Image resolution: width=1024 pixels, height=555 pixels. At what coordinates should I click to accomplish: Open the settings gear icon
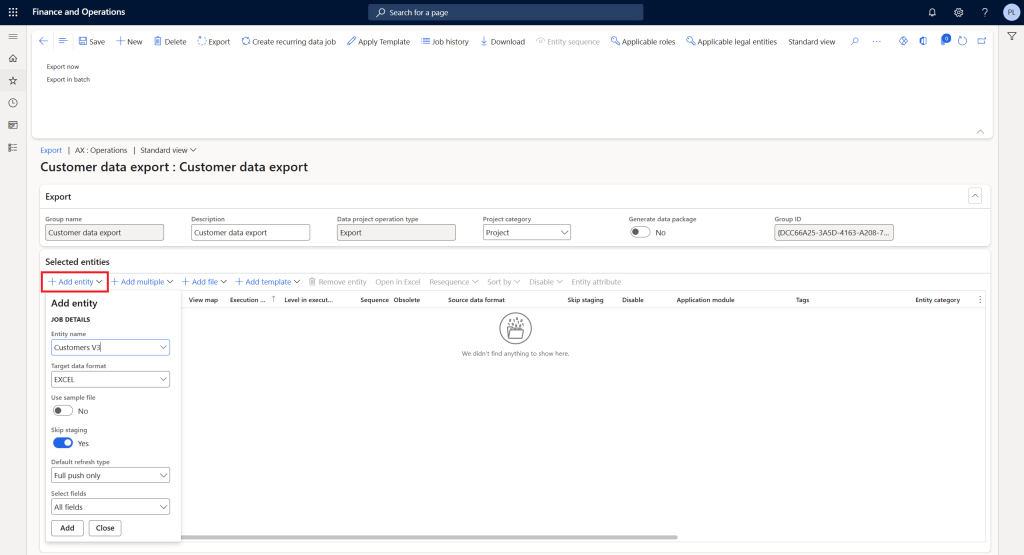tap(958, 12)
